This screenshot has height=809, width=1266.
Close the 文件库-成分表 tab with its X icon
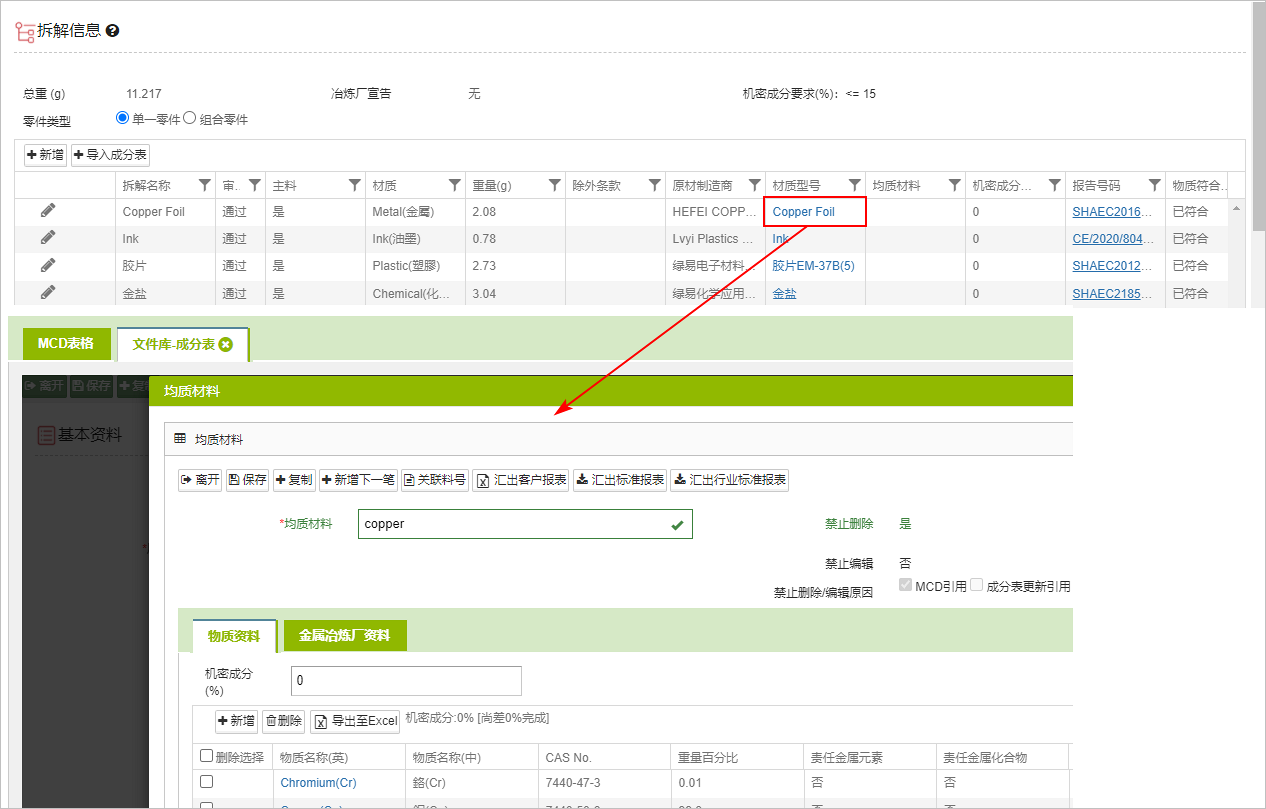click(226, 344)
